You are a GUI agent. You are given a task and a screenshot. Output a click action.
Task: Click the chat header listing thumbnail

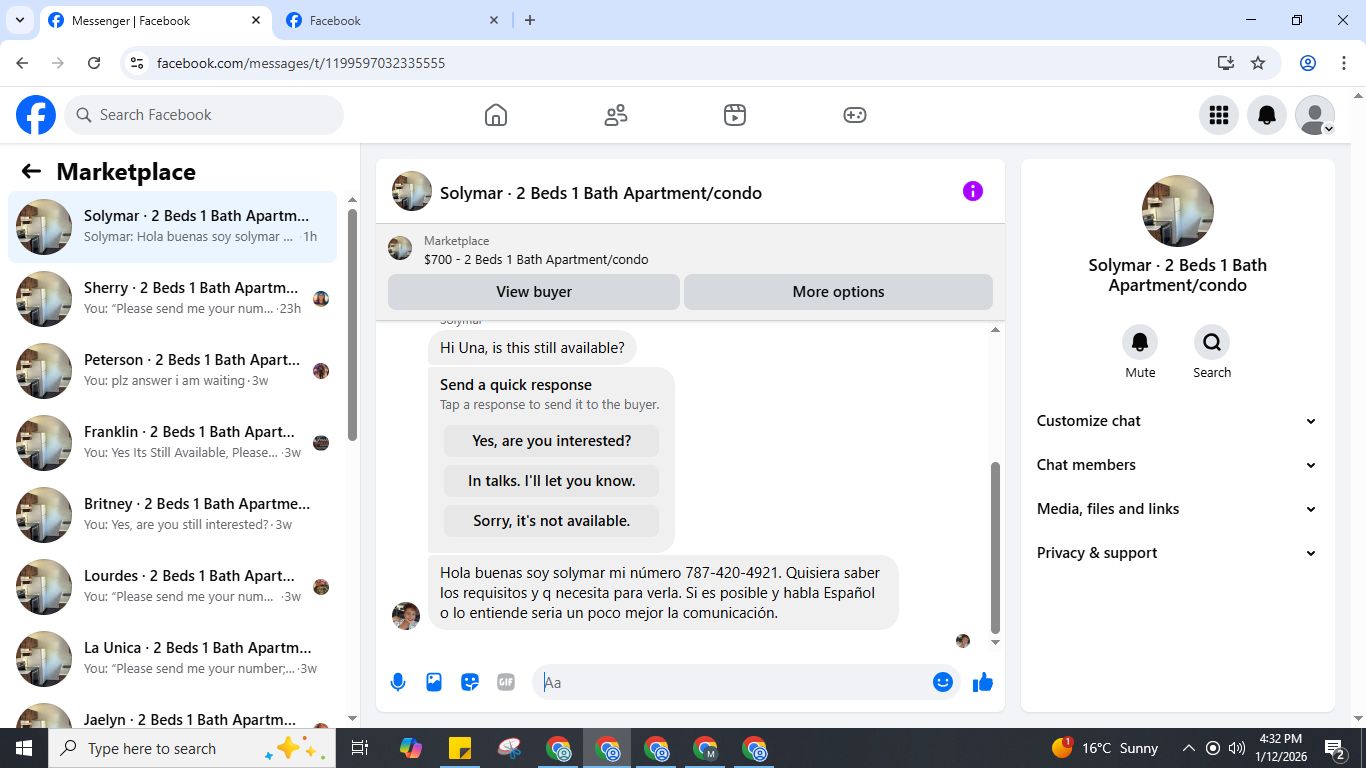pyautogui.click(x=412, y=191)
